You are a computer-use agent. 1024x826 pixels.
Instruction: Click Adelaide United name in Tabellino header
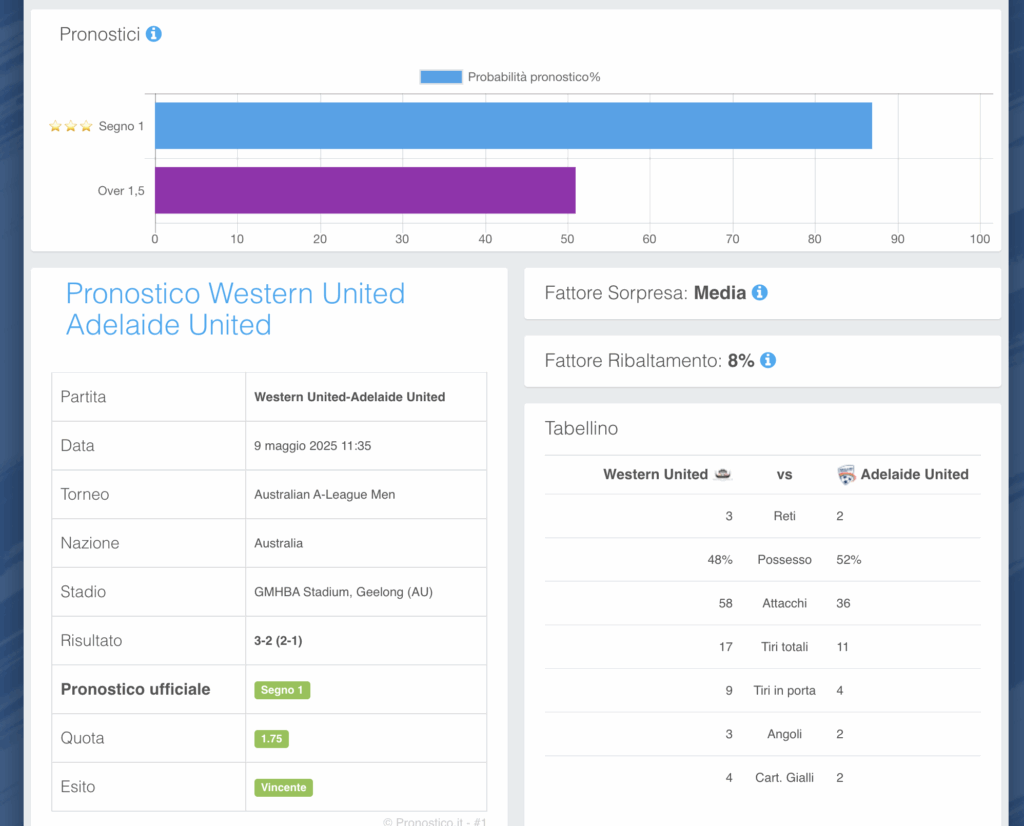pos(914,474)
